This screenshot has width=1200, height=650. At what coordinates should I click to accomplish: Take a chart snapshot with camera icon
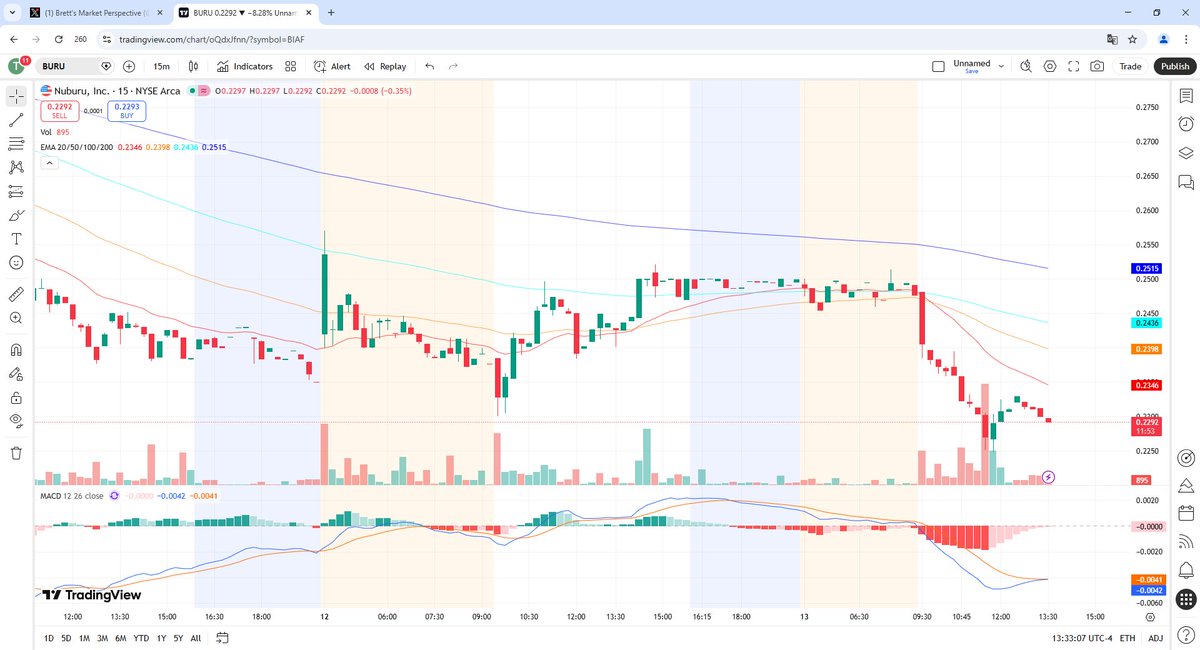click(x=1098, y=66)
